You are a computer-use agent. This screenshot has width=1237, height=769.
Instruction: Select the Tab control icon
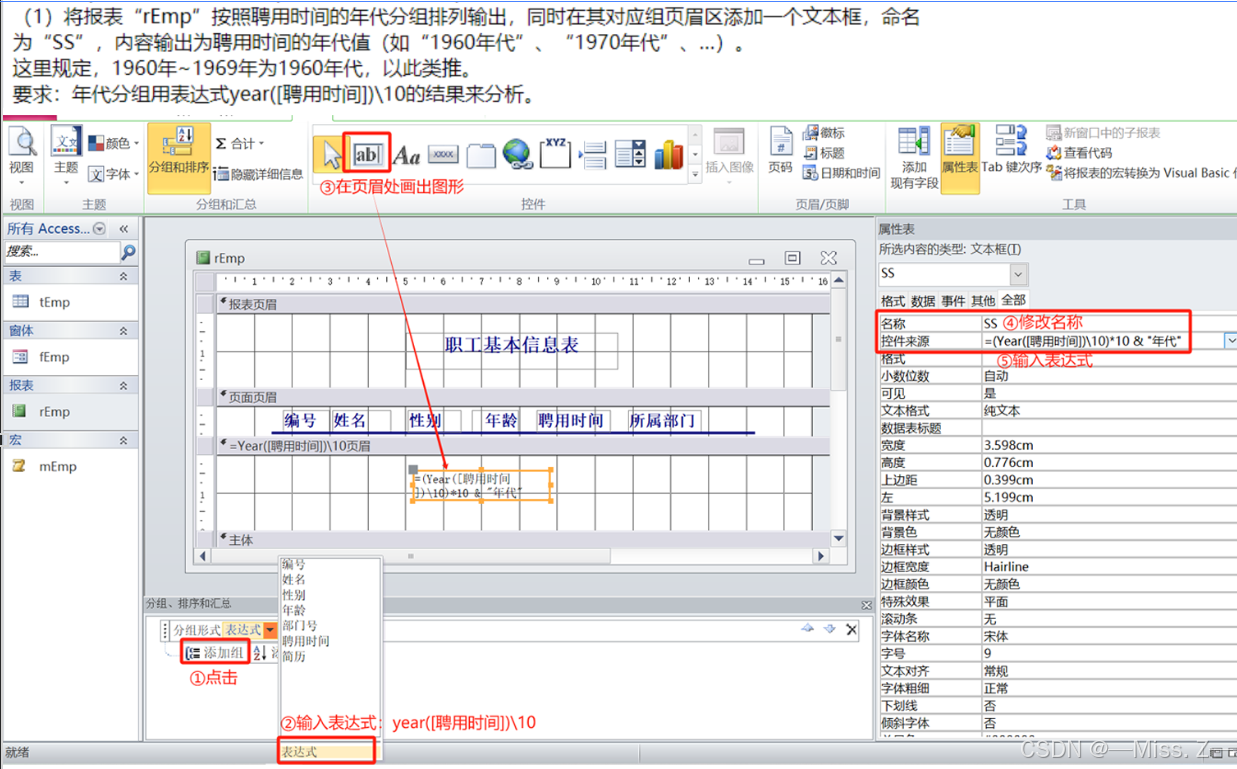(481, 155)
